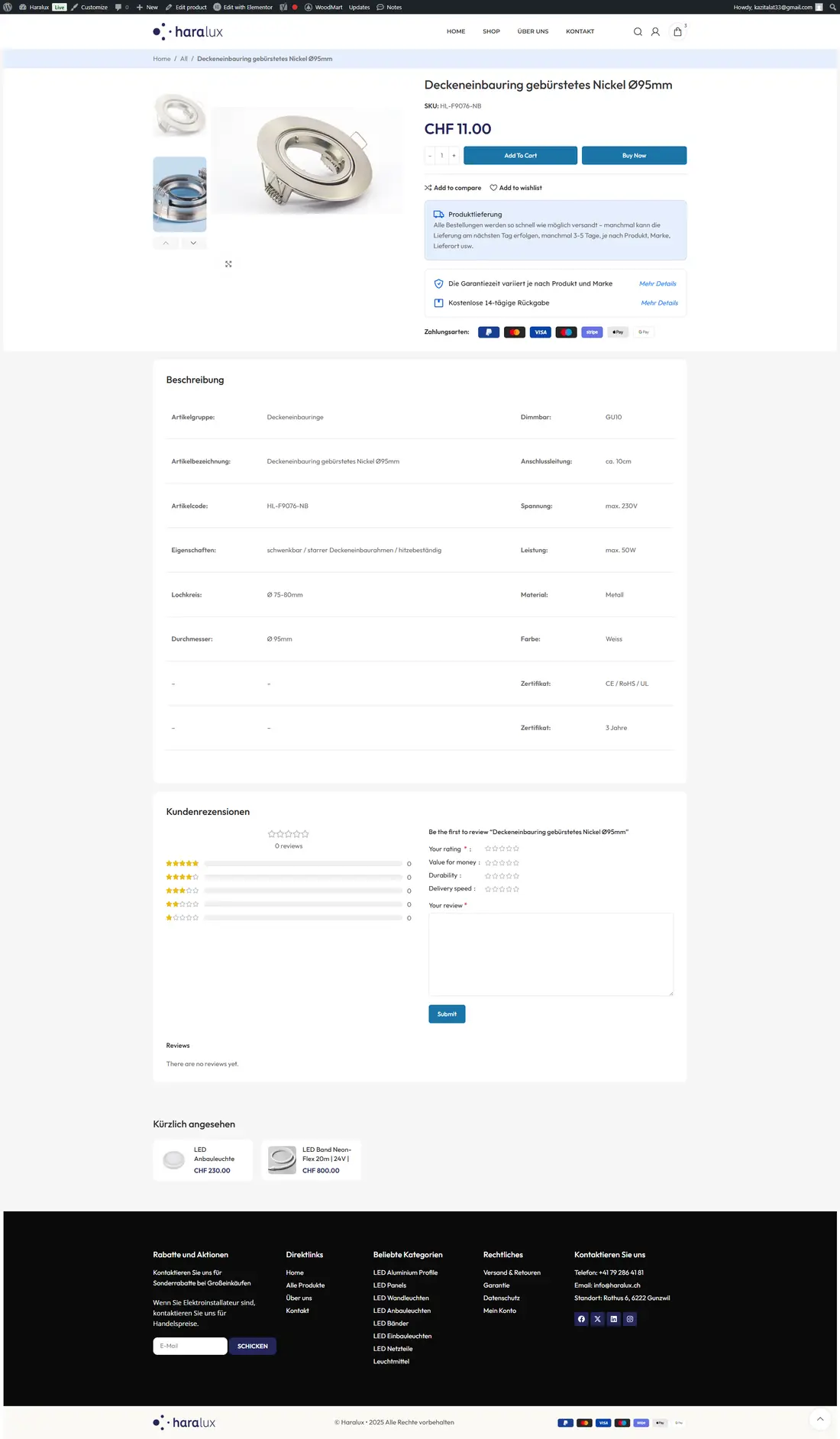Open Versand & Retouren footer link
The height and width of the screenshot is (1439, 840).
pos(512,1273)
